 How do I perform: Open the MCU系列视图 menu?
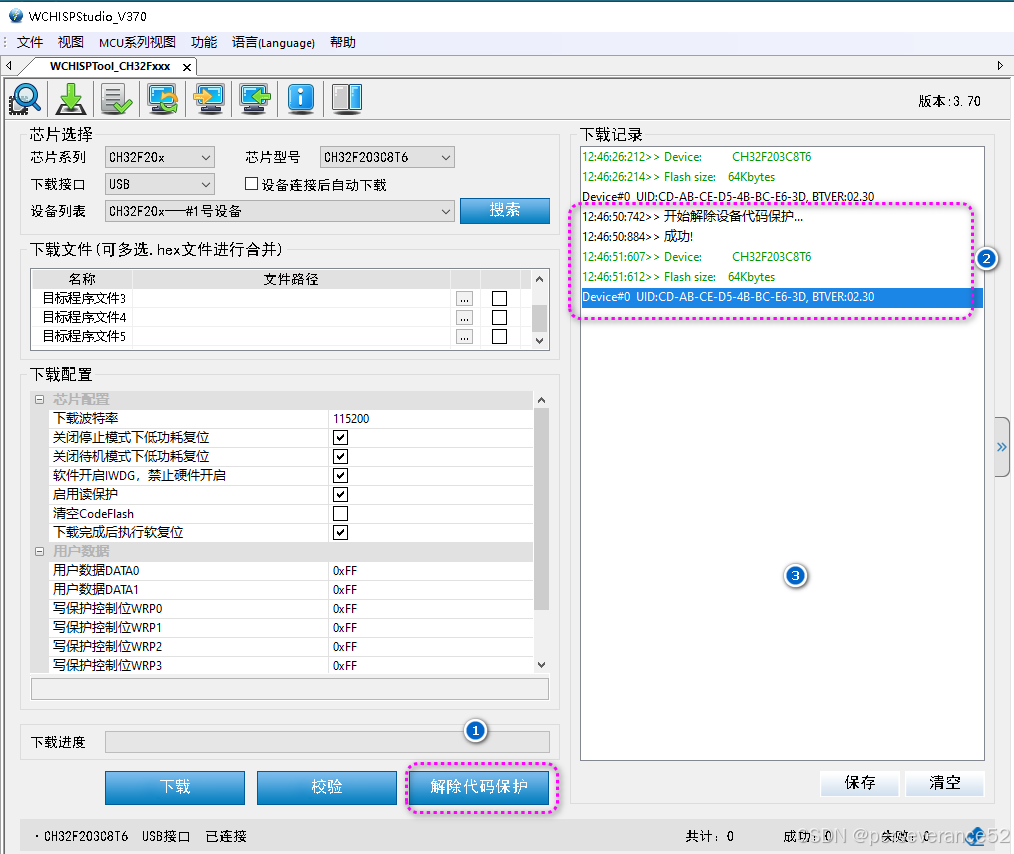137,42
